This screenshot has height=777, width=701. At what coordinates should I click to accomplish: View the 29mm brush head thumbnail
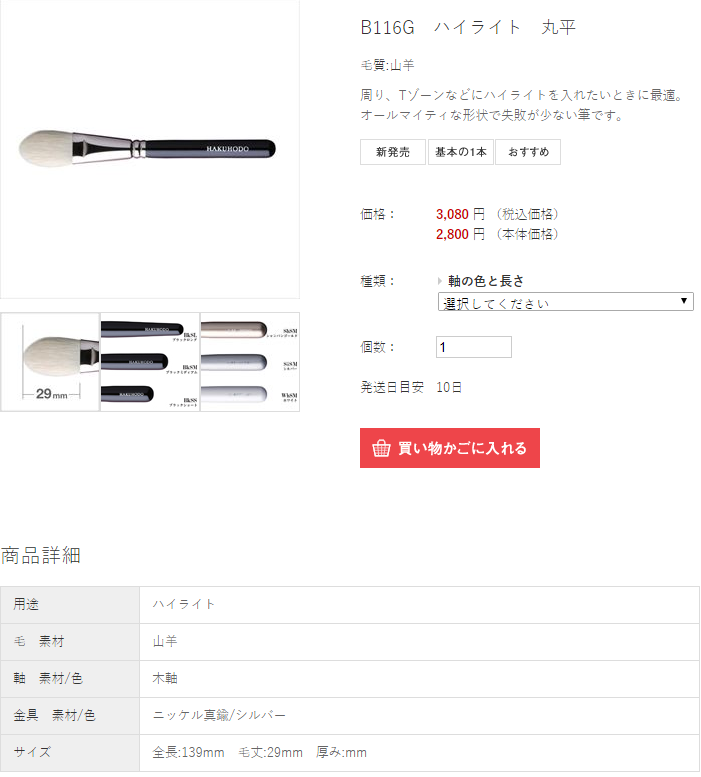50,362
